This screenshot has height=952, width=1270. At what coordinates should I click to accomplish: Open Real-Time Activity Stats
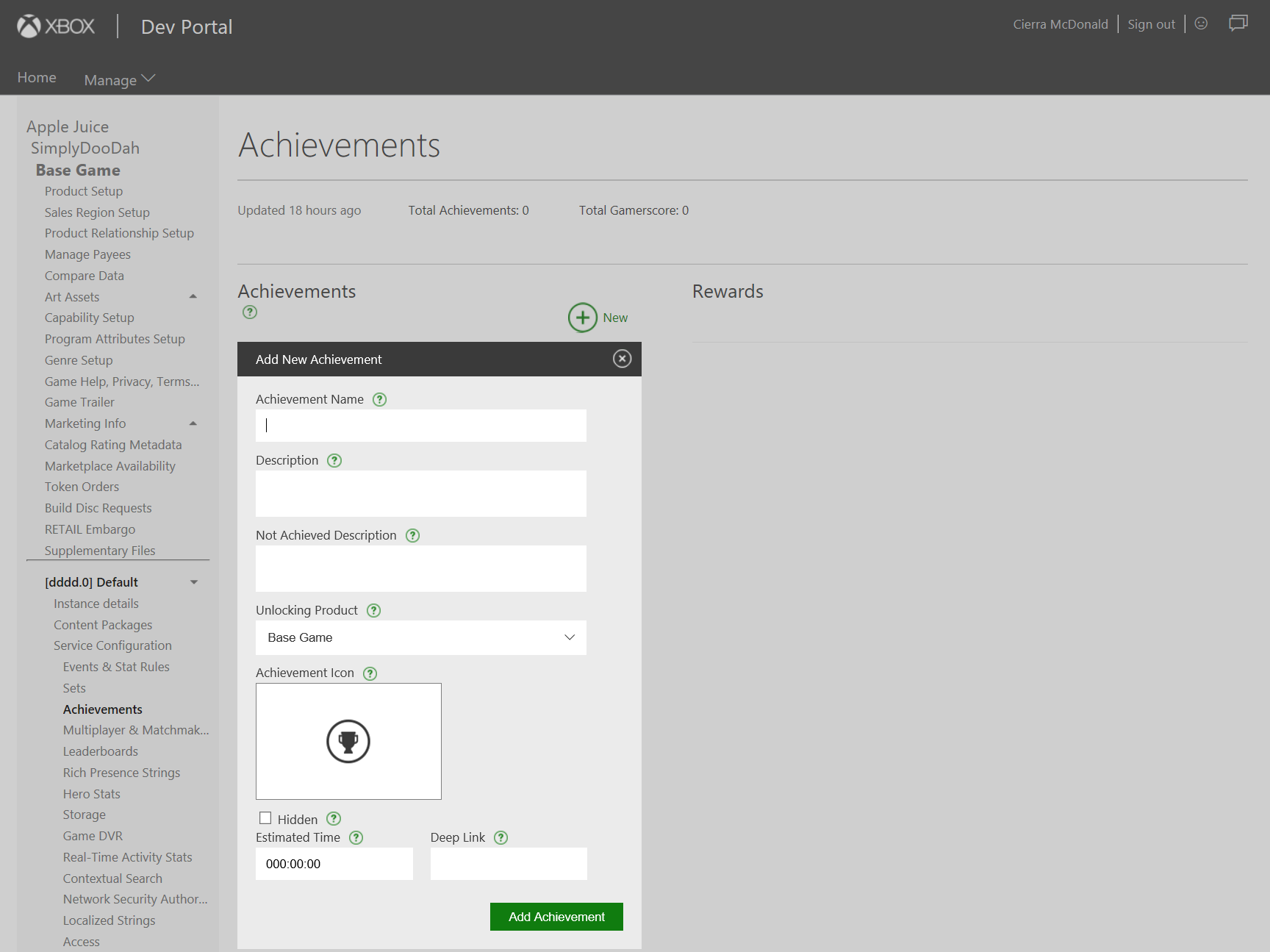[127, 857]
